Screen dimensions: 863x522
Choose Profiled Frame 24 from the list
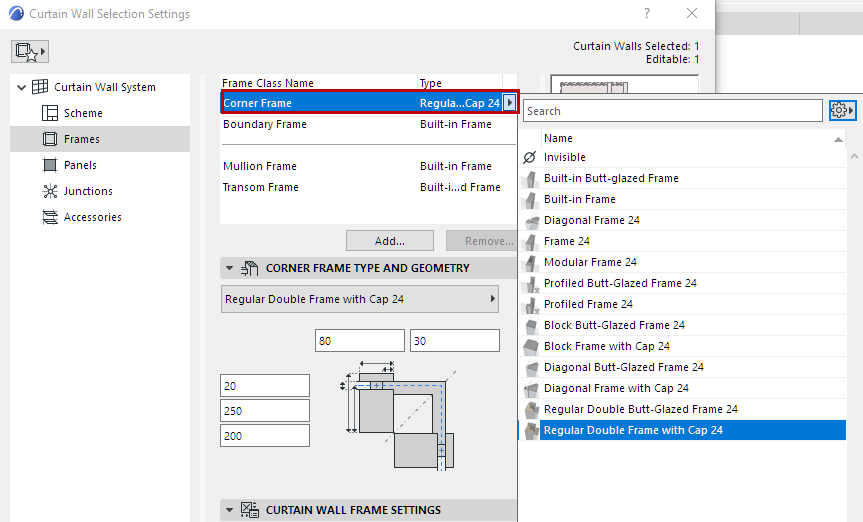coord(682,304)
